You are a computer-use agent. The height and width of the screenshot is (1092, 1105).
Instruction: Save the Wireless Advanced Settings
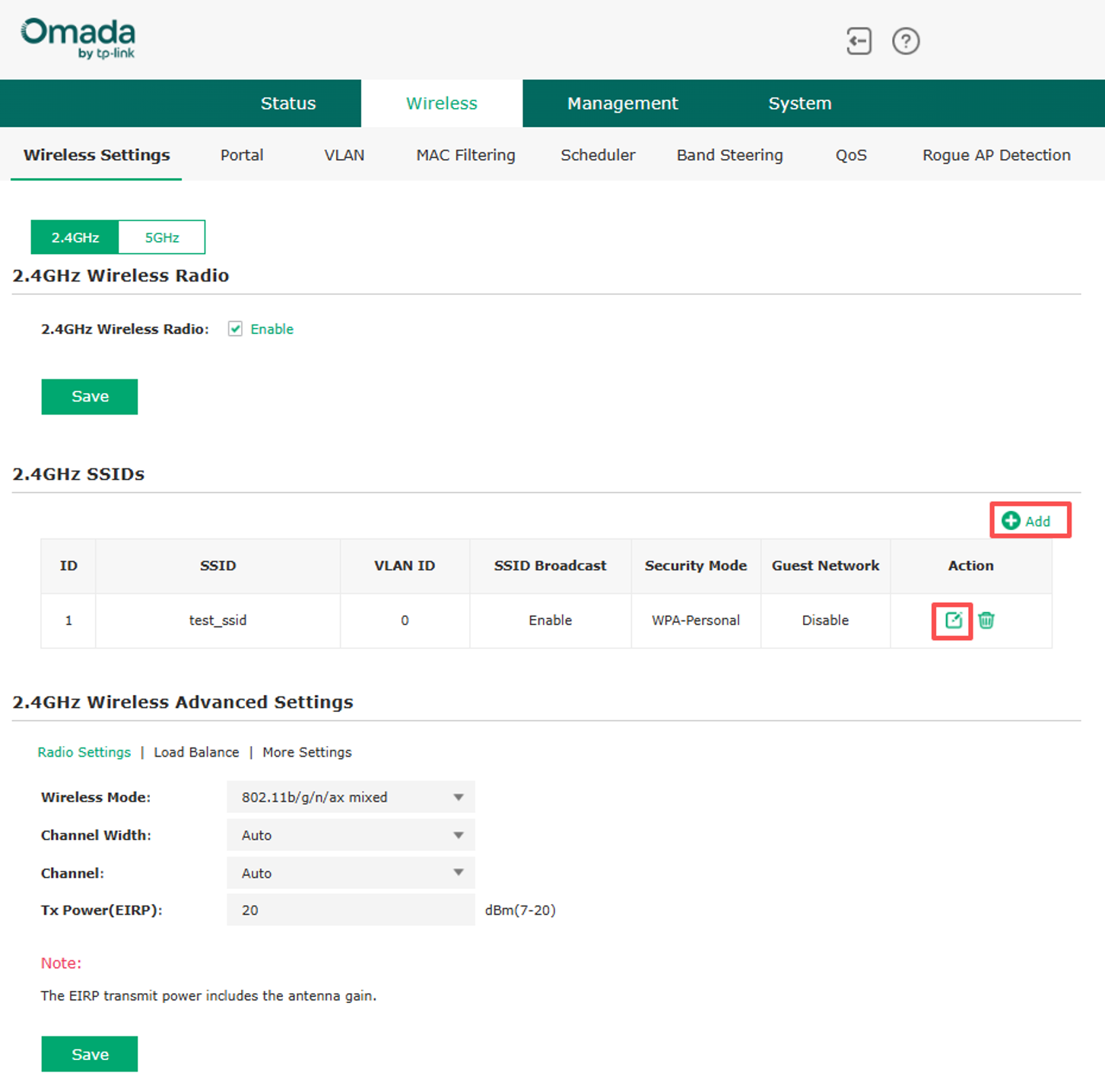coord(90,1054)
